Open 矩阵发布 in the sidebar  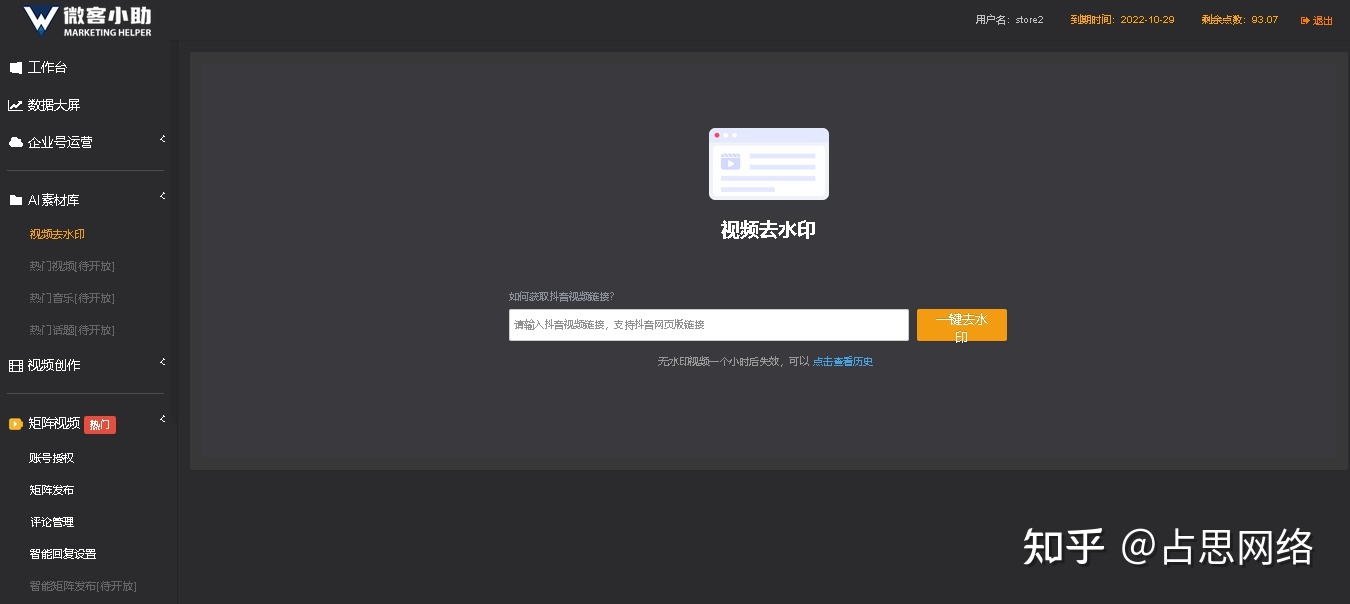52,490
